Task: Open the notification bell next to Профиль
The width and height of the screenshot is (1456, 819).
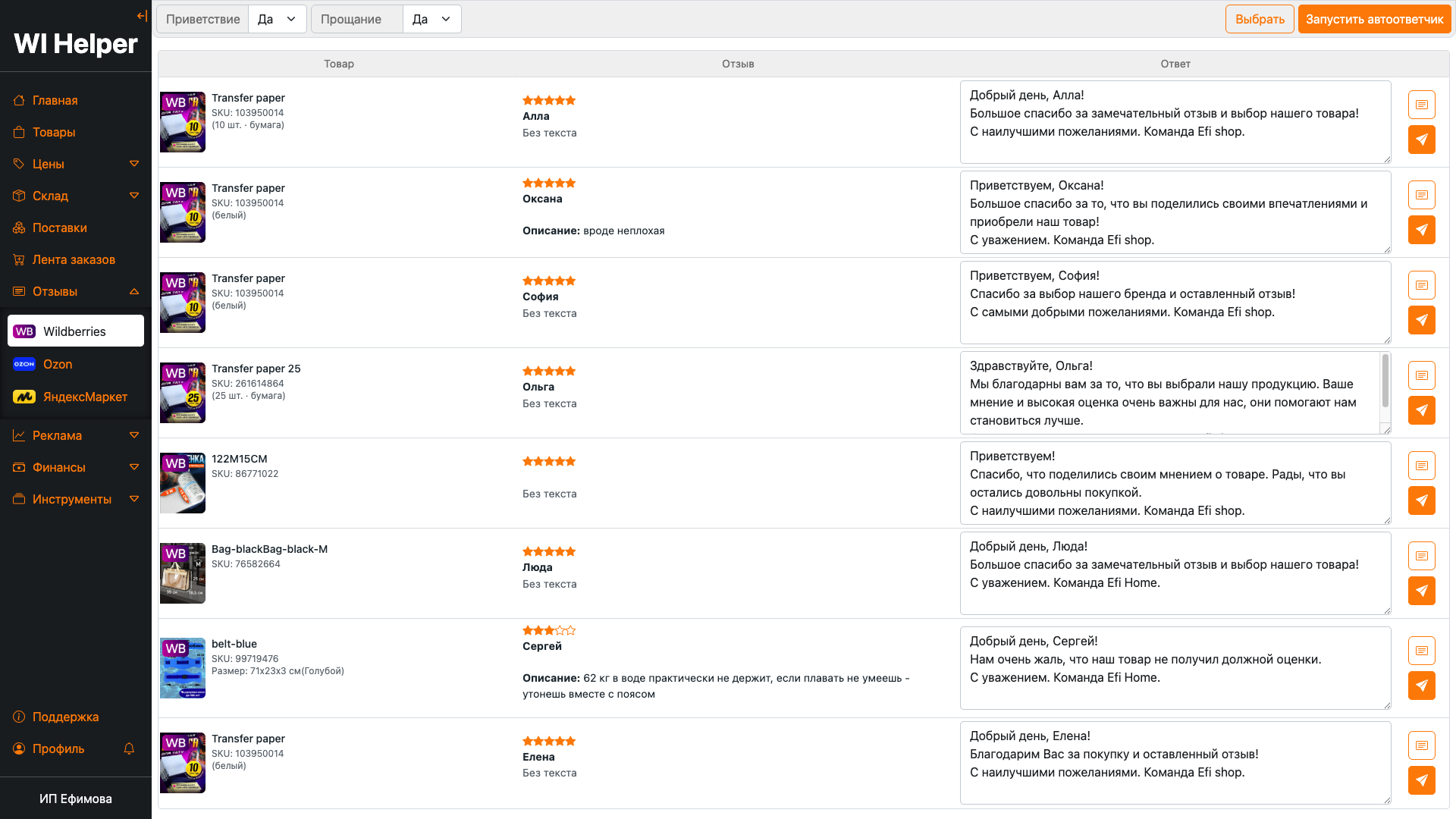Action: 129,748
